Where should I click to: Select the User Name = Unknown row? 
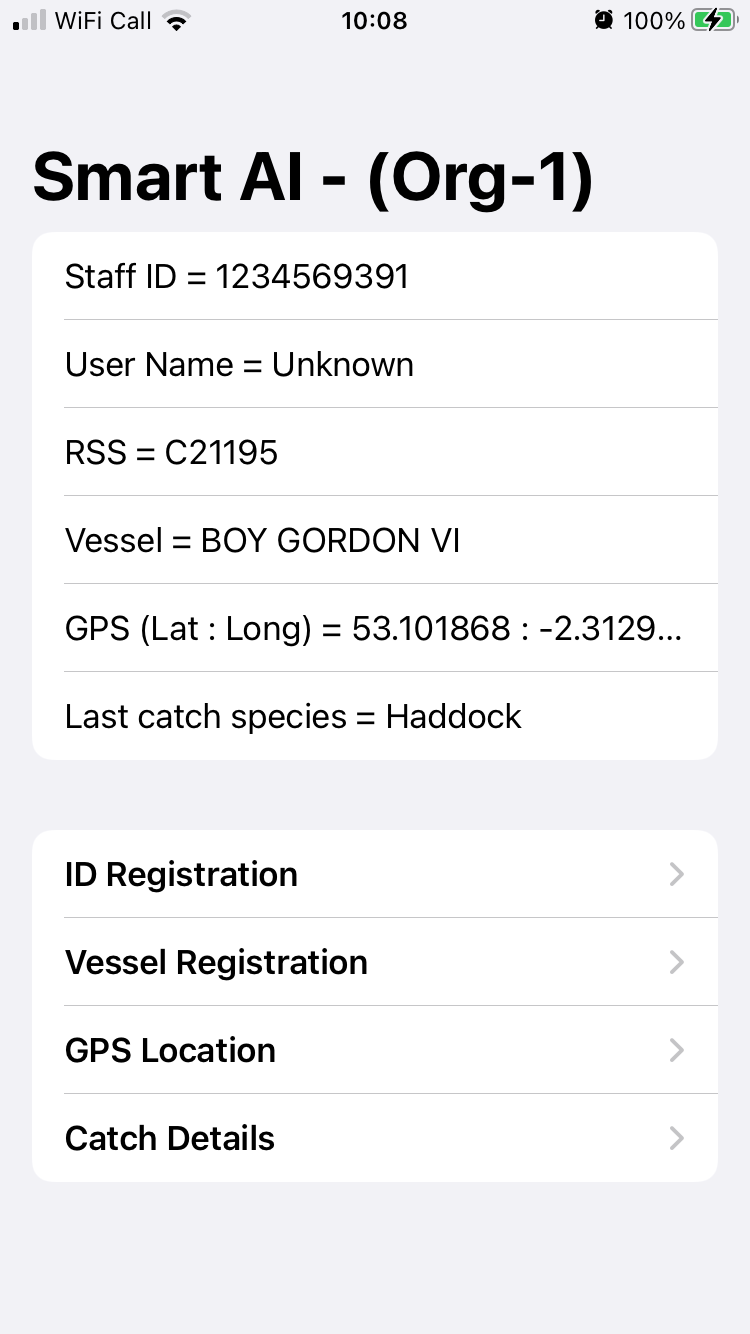(x=375, y=364)
